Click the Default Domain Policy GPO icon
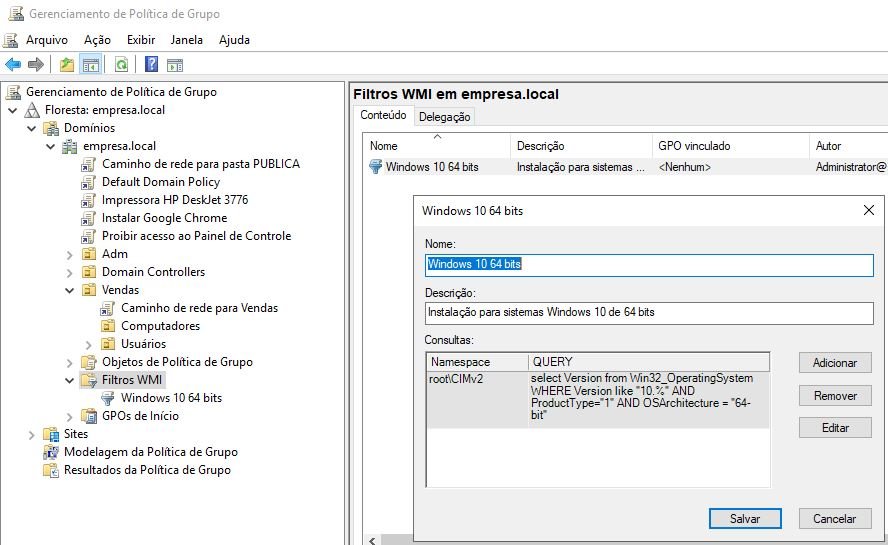This screenshot has height=545, width=888. click(x=88, y=182)
